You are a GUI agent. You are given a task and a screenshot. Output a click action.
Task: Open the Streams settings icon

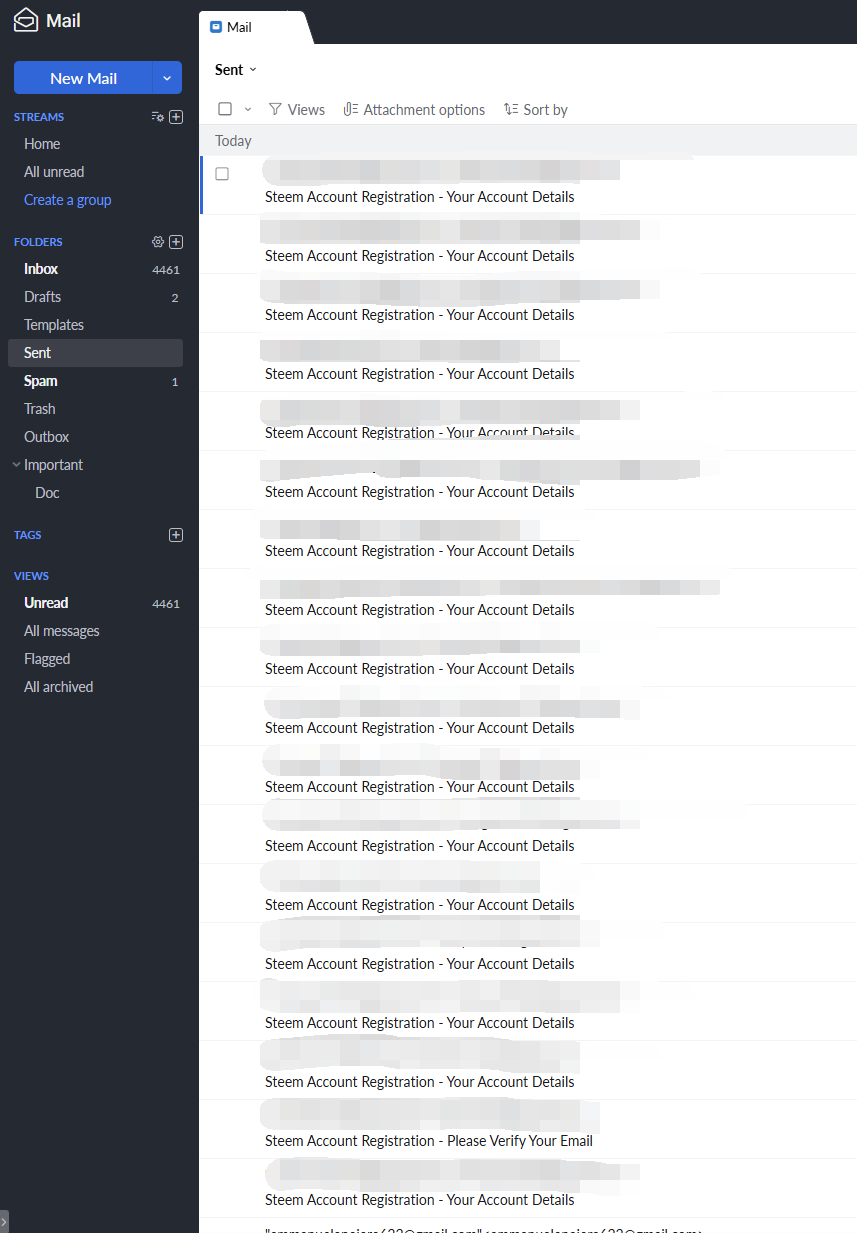pos(157,117)
